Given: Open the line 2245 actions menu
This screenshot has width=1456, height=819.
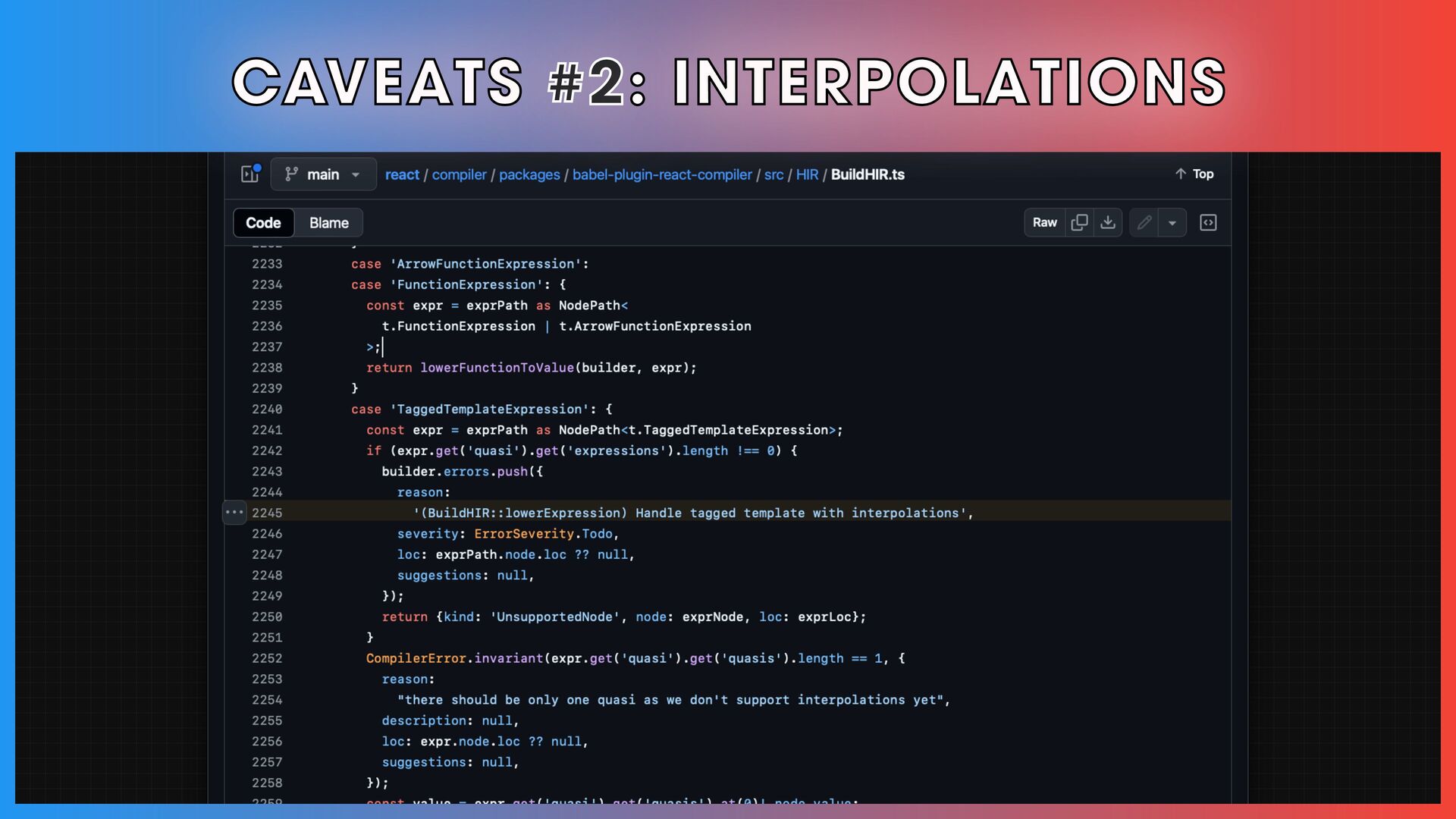Looking at the screenshot, I should [234, 513].
